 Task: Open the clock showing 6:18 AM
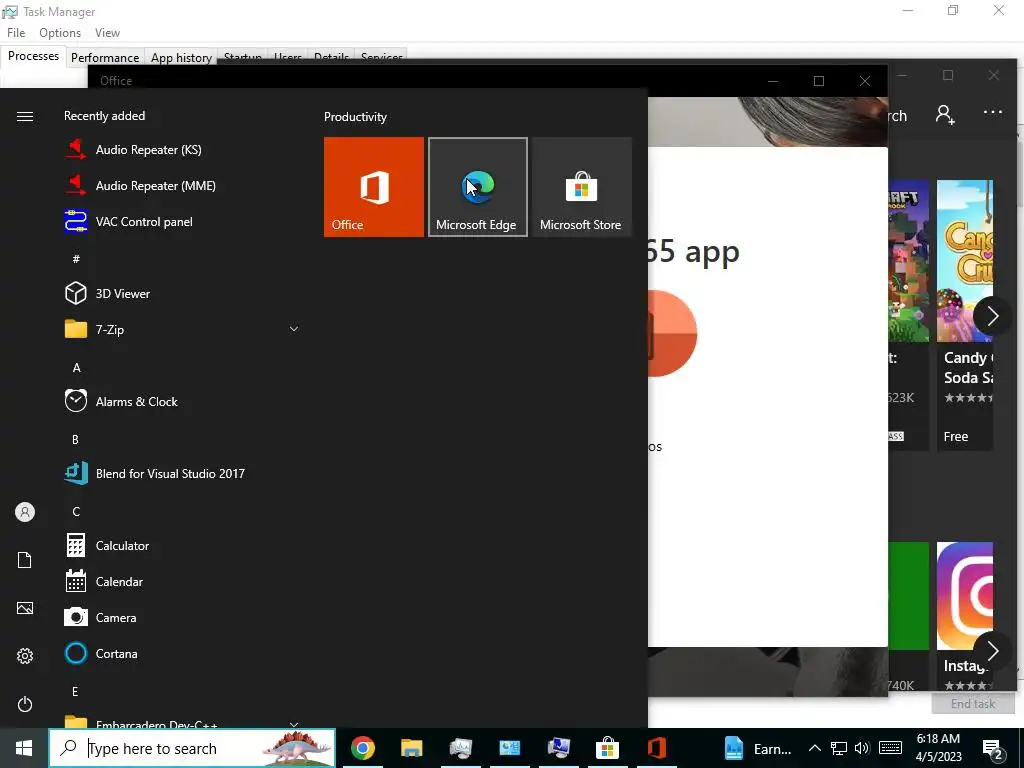tap(938, 748)
